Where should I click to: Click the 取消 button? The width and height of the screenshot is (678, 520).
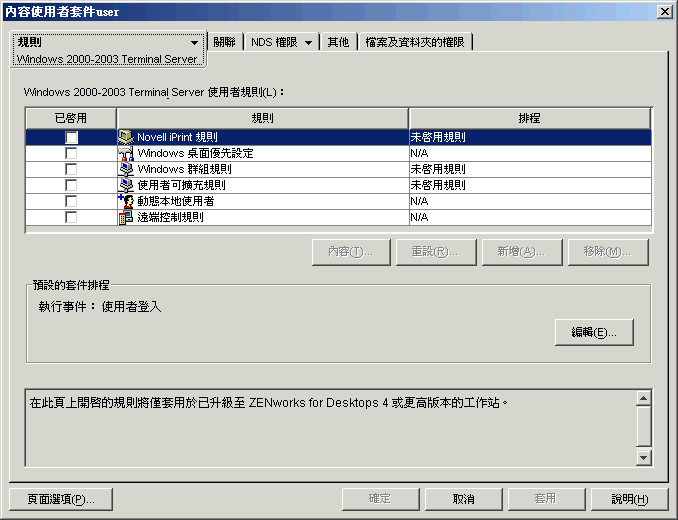pyautogui.click(x=464, y=499)
